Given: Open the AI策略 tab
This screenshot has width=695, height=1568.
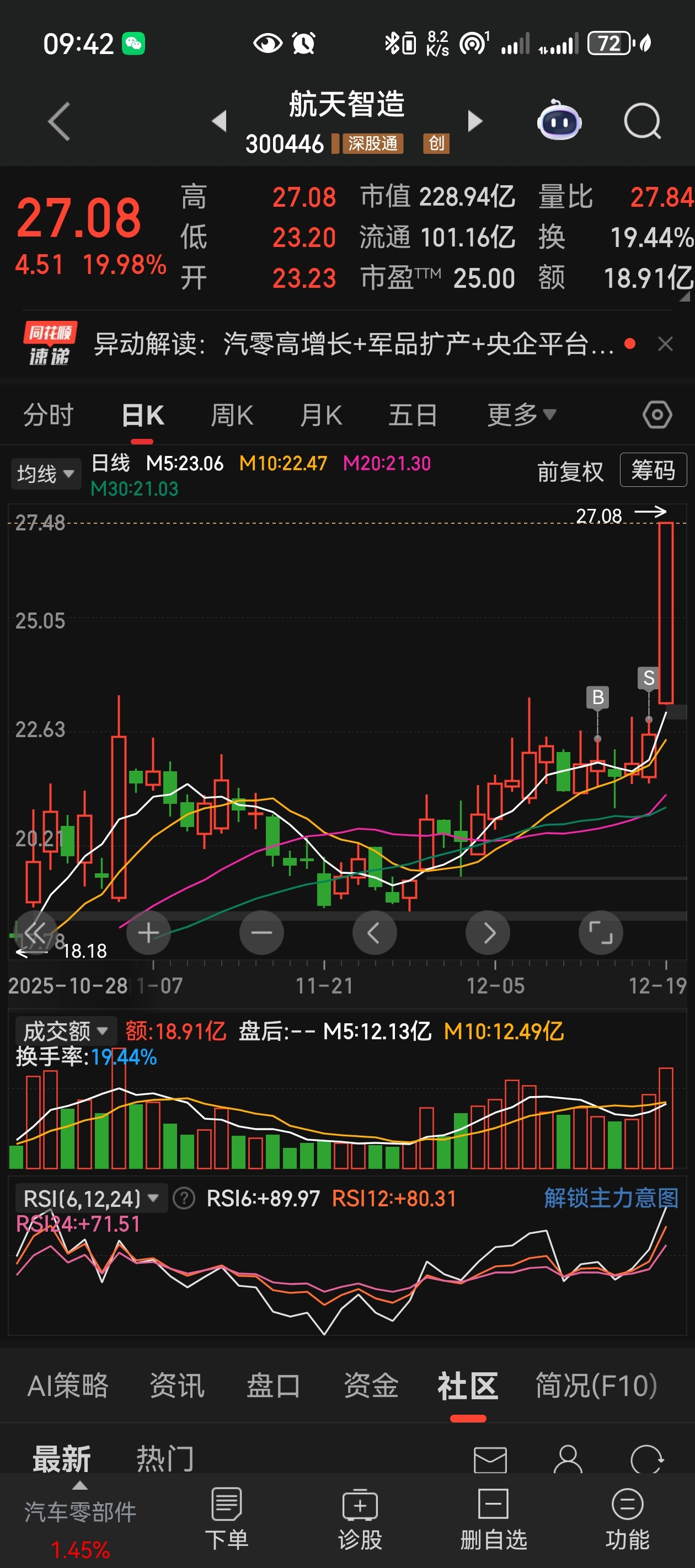Looking at the screenshot, I should tap(68, 1386).
